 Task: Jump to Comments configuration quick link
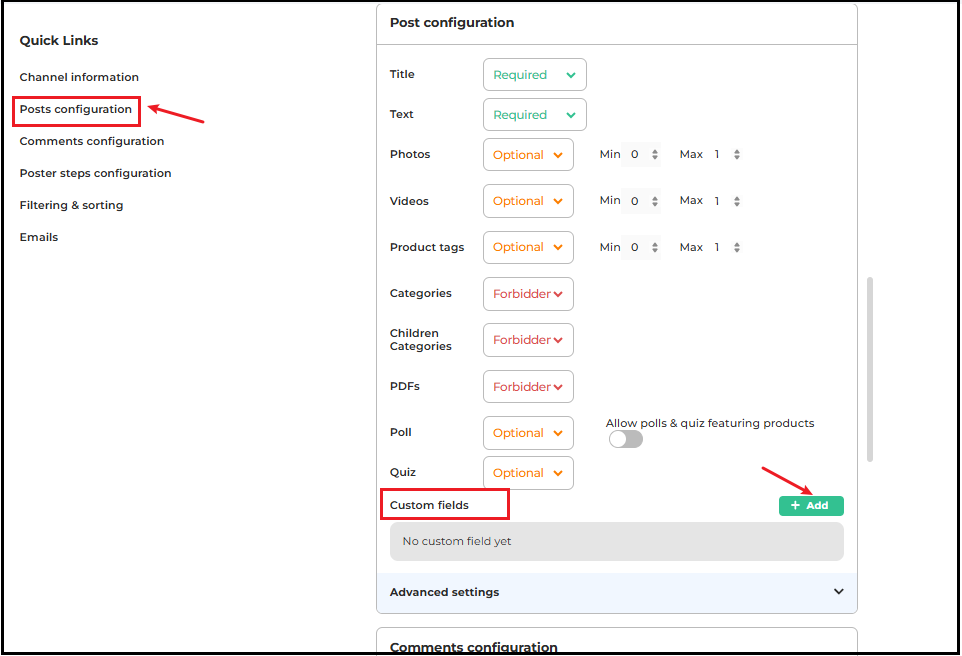point(92,141)
